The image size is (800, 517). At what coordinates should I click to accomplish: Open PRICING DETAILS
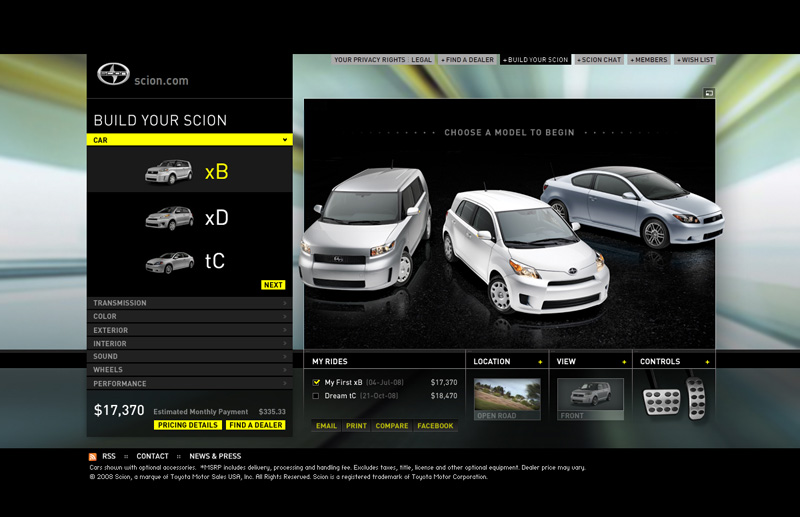[188, 425]
